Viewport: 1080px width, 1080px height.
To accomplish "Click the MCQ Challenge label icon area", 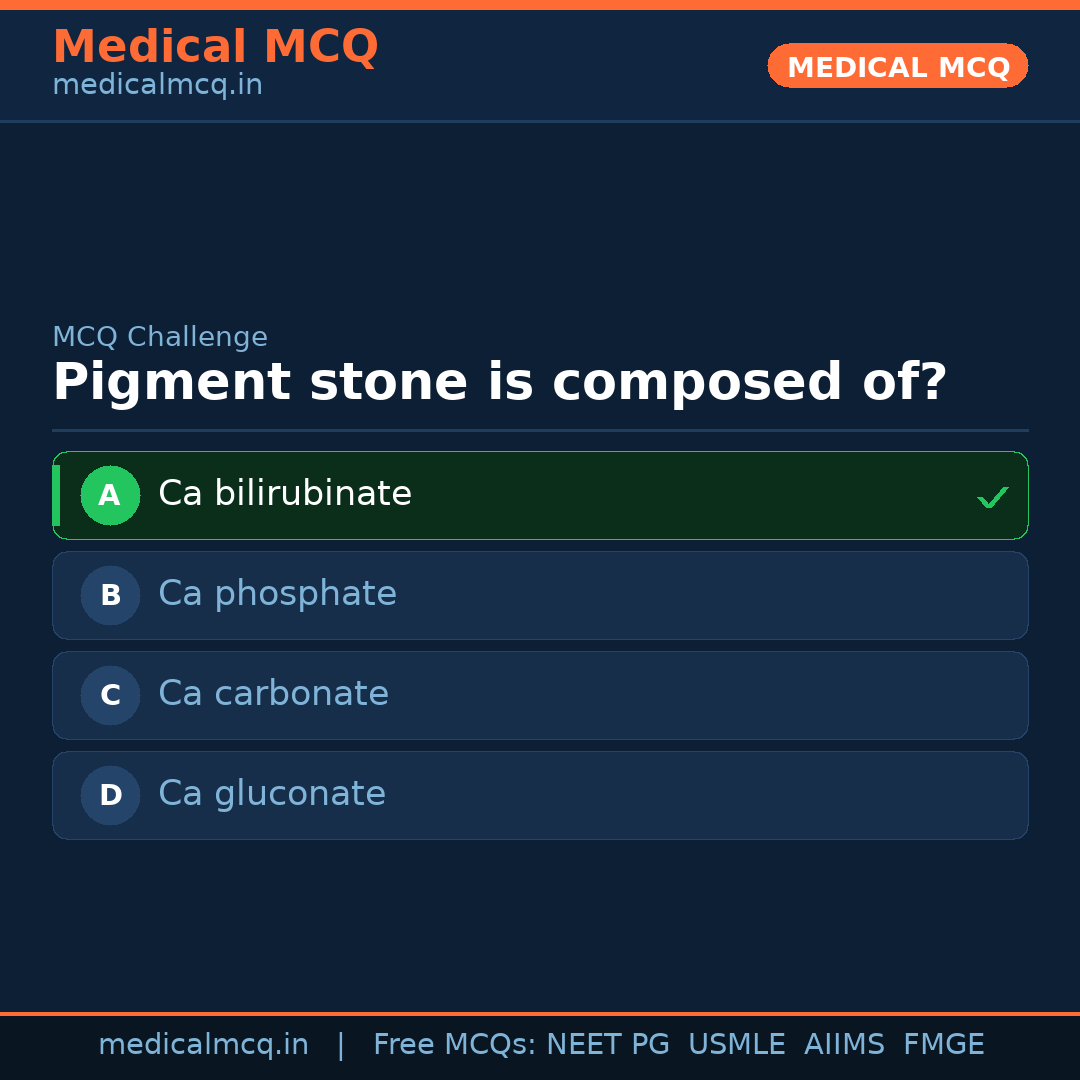I will [160, 336].
